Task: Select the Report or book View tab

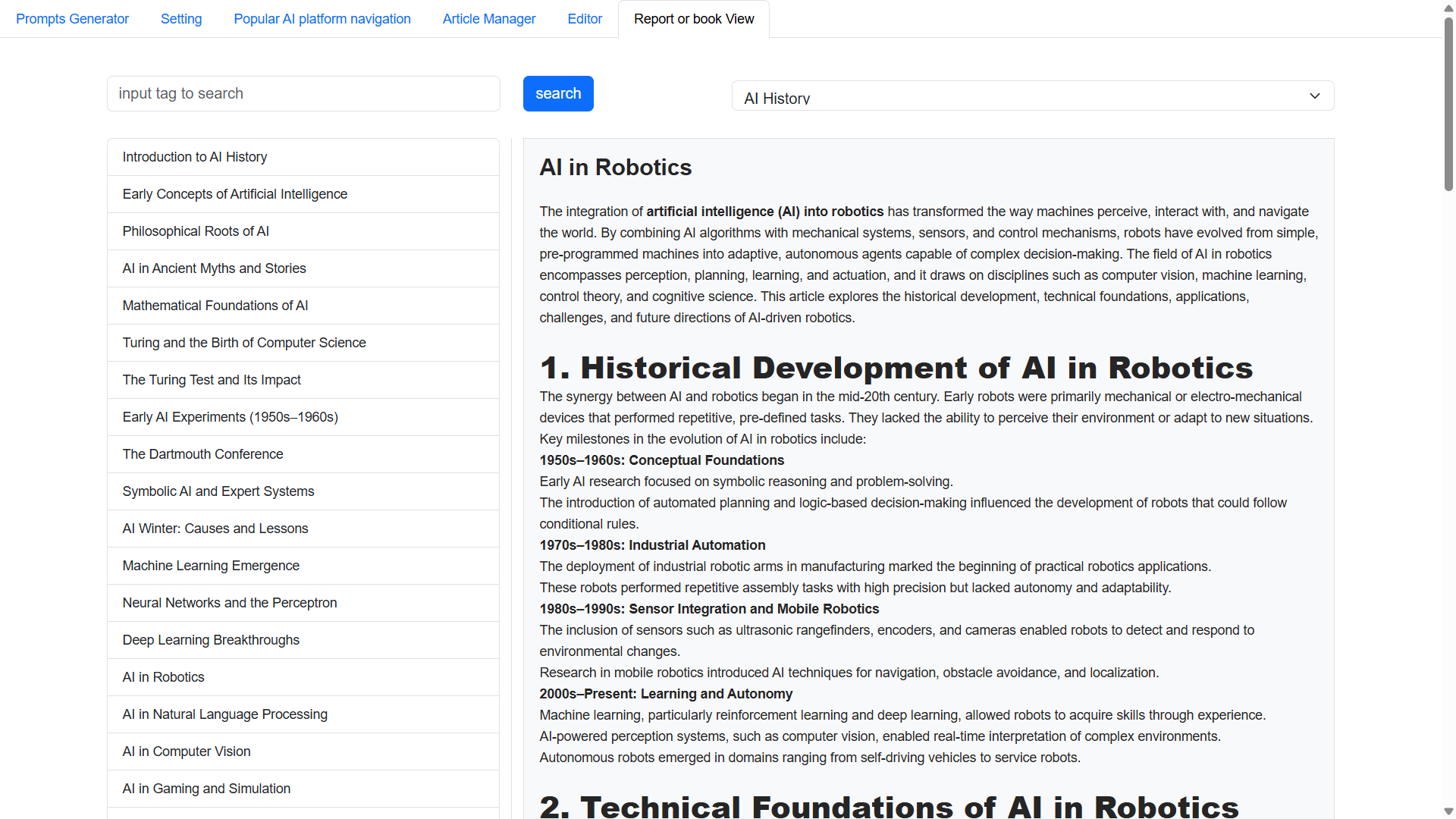Action: tap(694, 19)
